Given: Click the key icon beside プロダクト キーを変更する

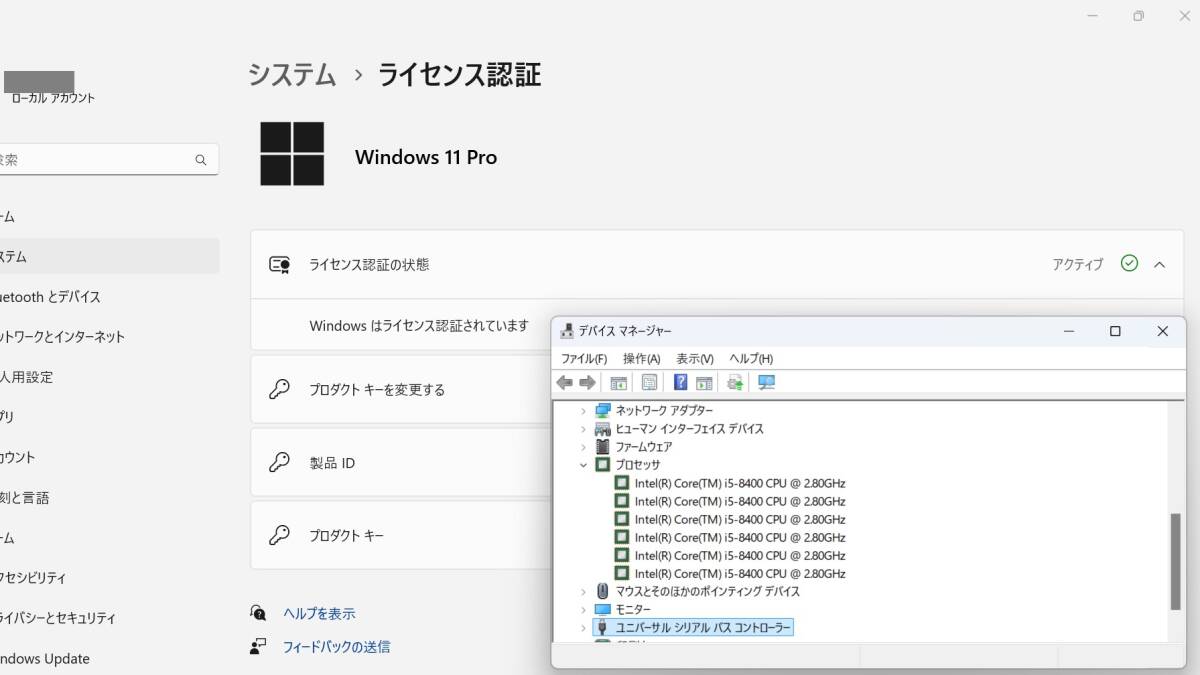Looking at the screenshot, I should [280, 390].
